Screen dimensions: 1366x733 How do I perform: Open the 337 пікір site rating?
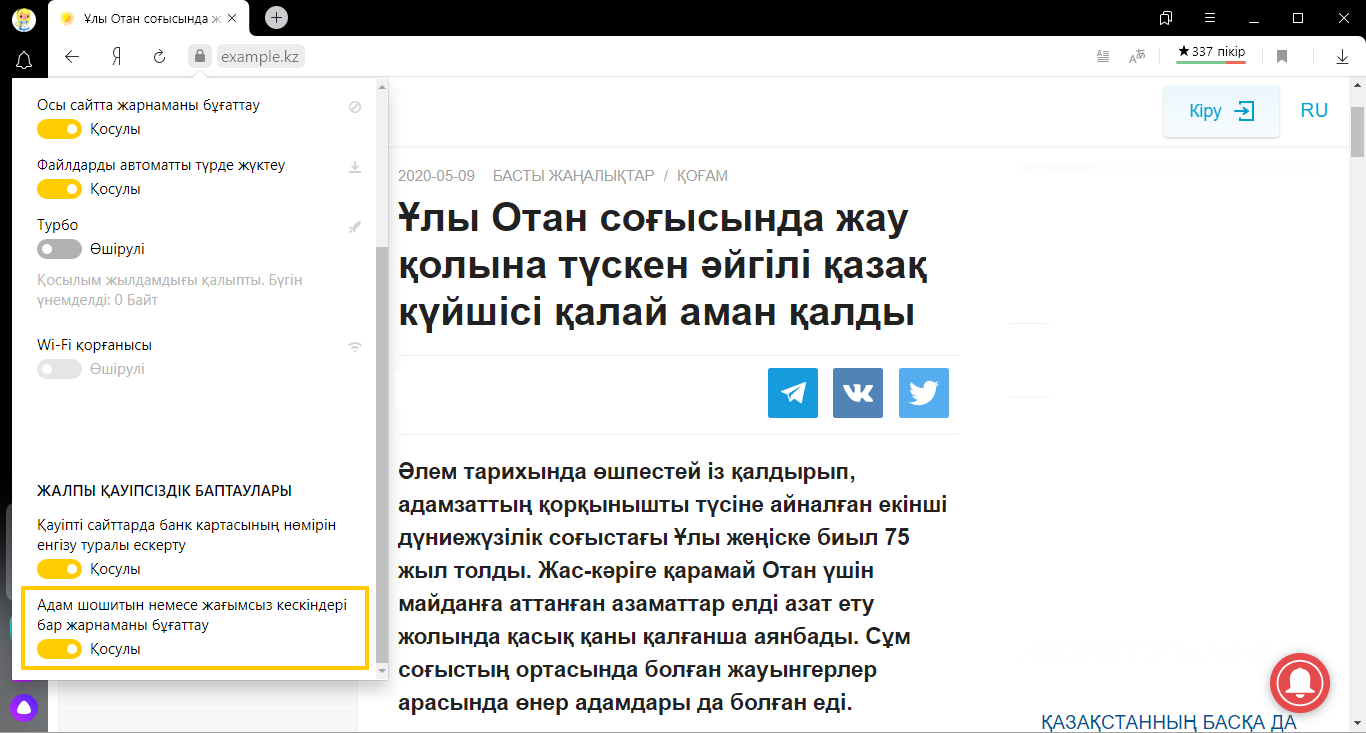pyautogui.click(x=1211, y=53)
